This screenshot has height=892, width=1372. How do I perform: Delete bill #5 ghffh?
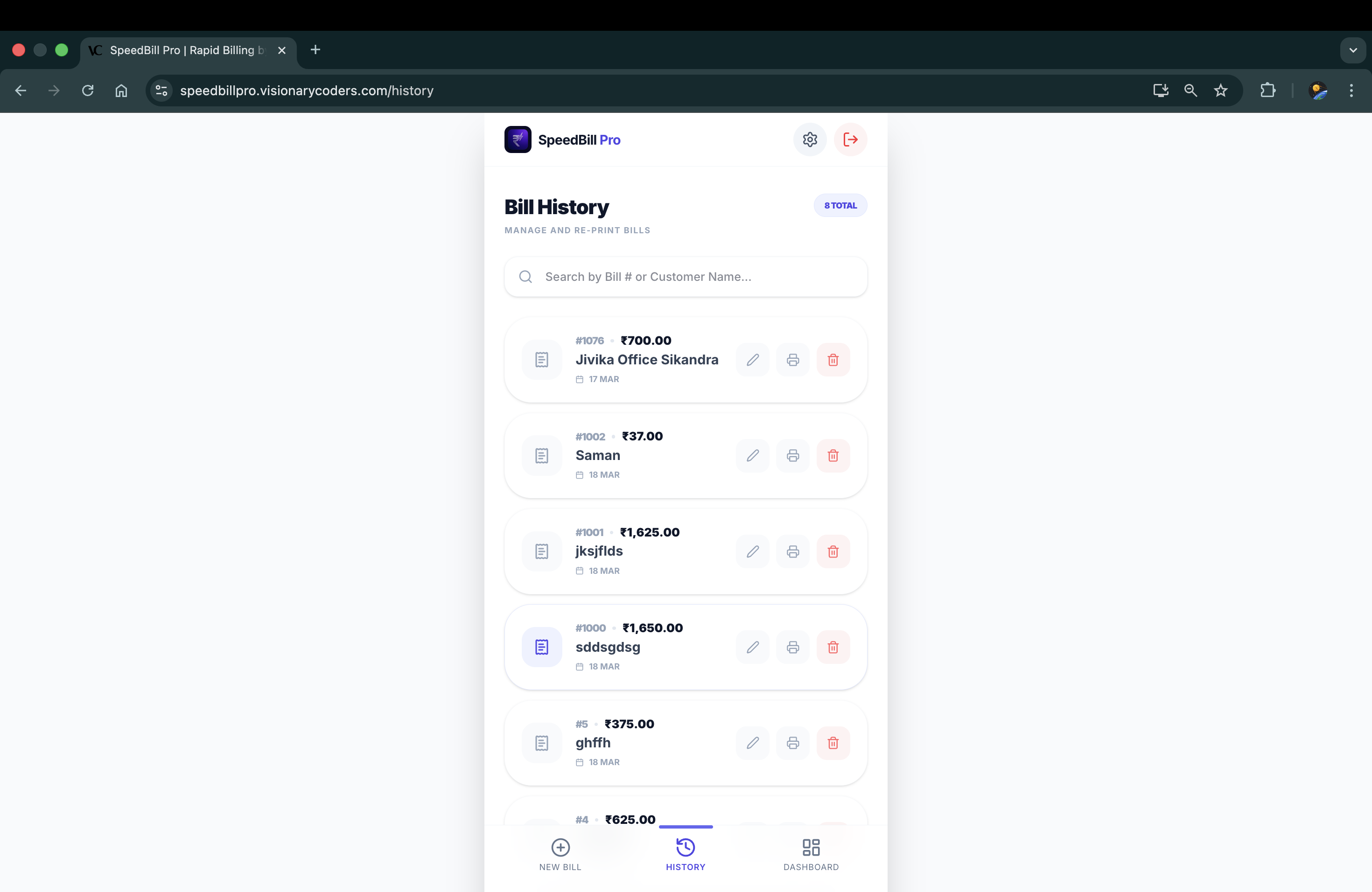pos(833,743)
